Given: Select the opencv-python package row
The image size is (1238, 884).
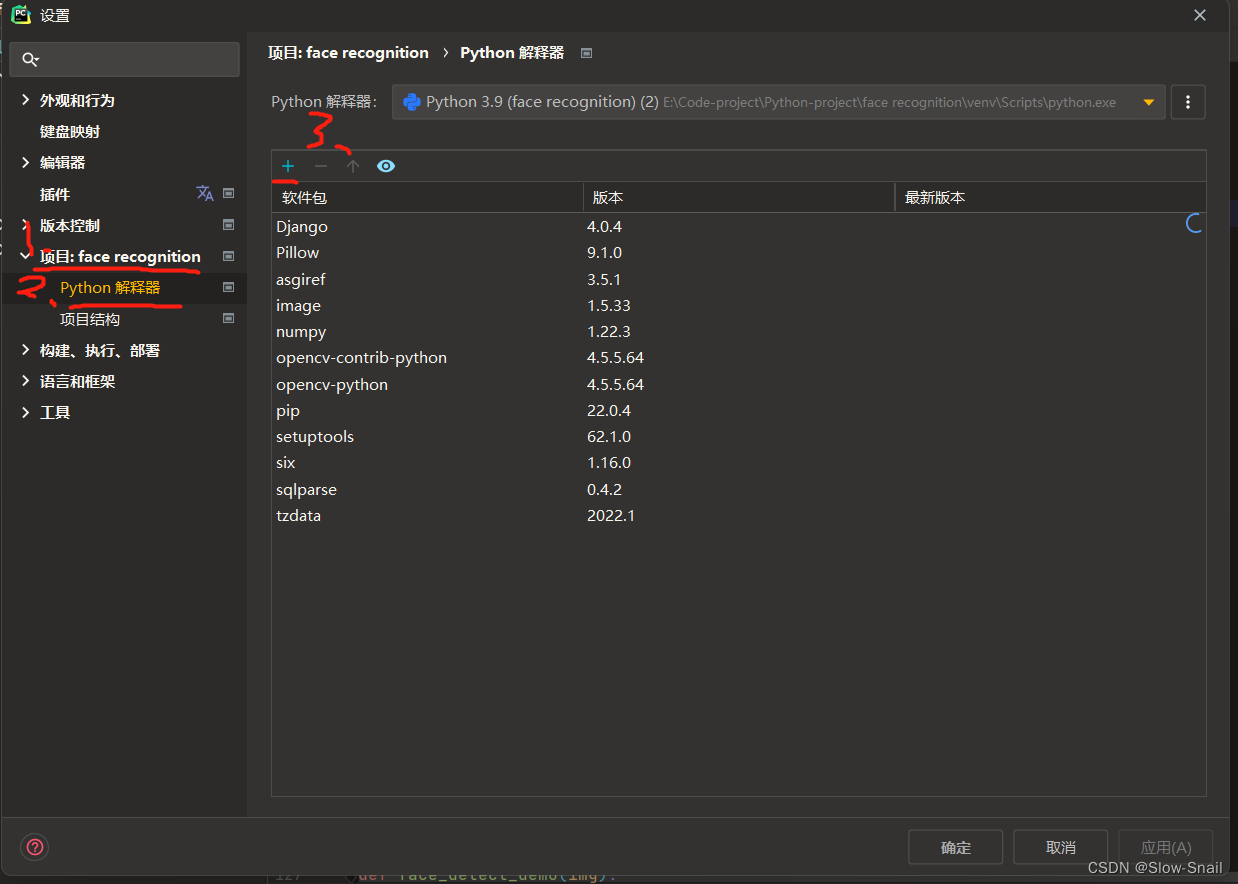Looking at the screenshot, I should (x=738, y=384).
